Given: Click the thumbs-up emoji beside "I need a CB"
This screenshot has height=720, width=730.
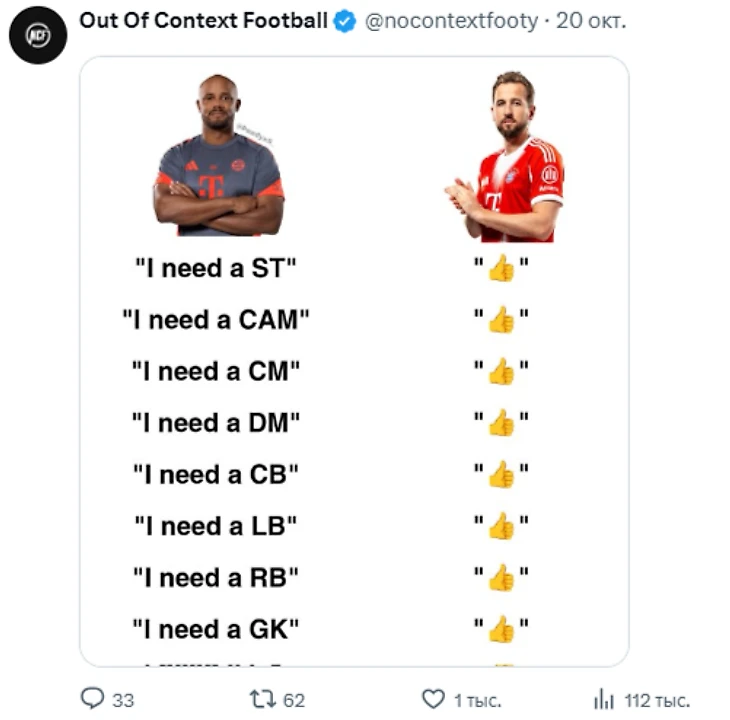Looking at the screenshot, I should point(501,474).
